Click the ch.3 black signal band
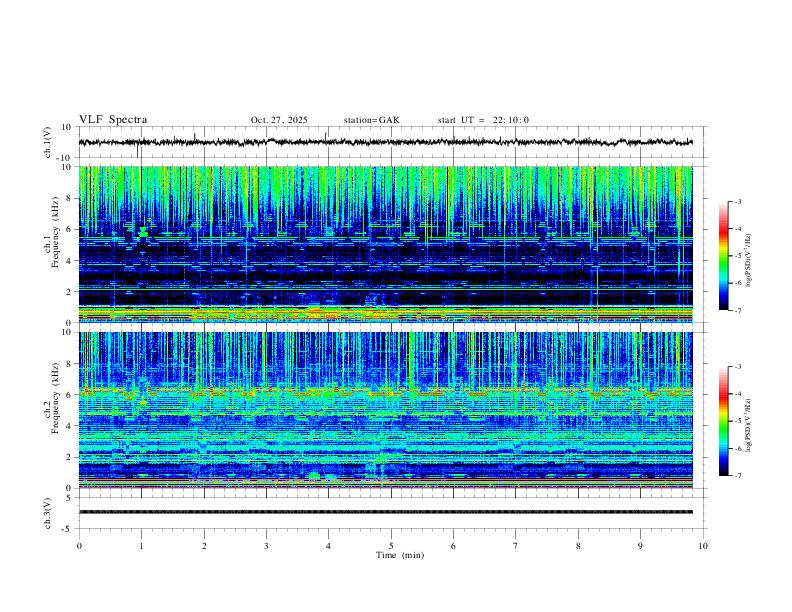Screen dimensions: 792x612 pyautogui.click(x=385, y=512)
